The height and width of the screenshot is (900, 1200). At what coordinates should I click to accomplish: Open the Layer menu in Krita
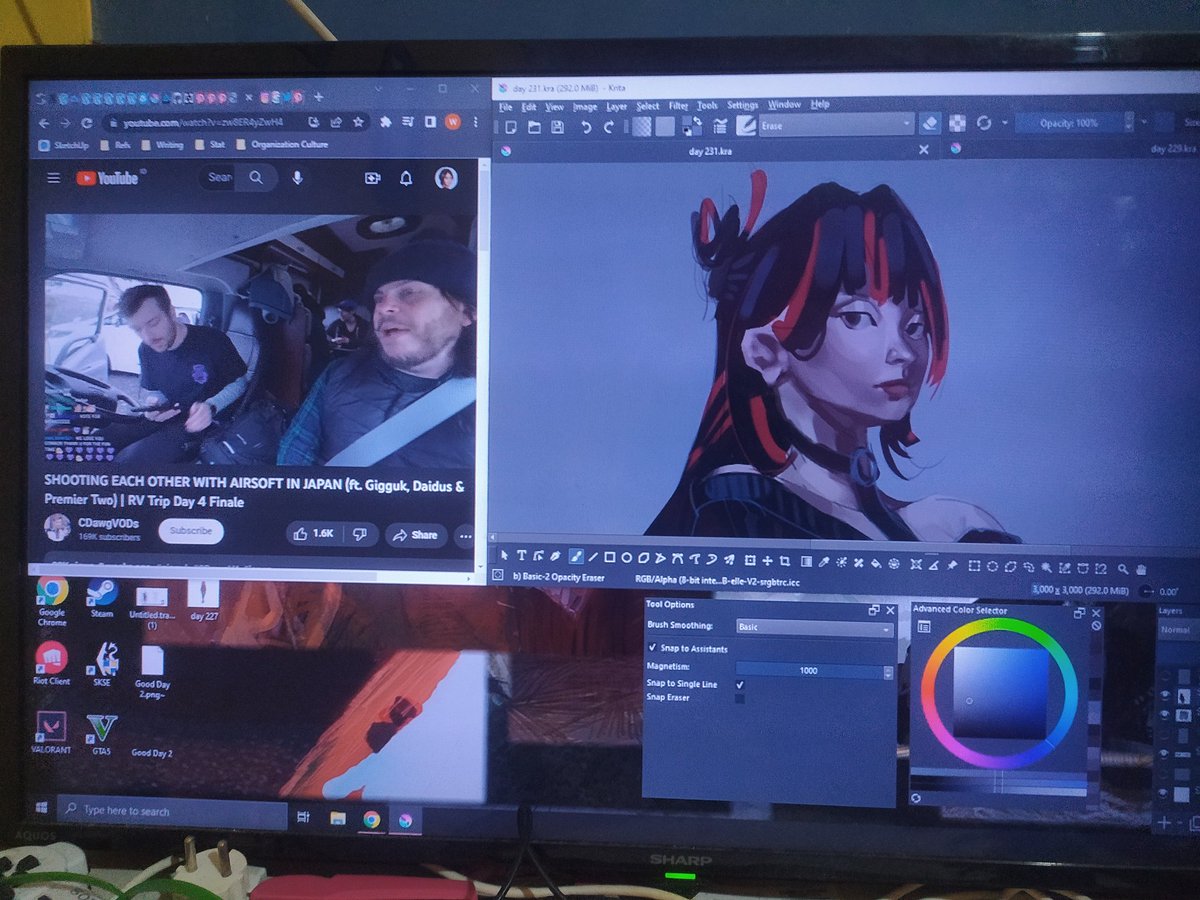617,106
